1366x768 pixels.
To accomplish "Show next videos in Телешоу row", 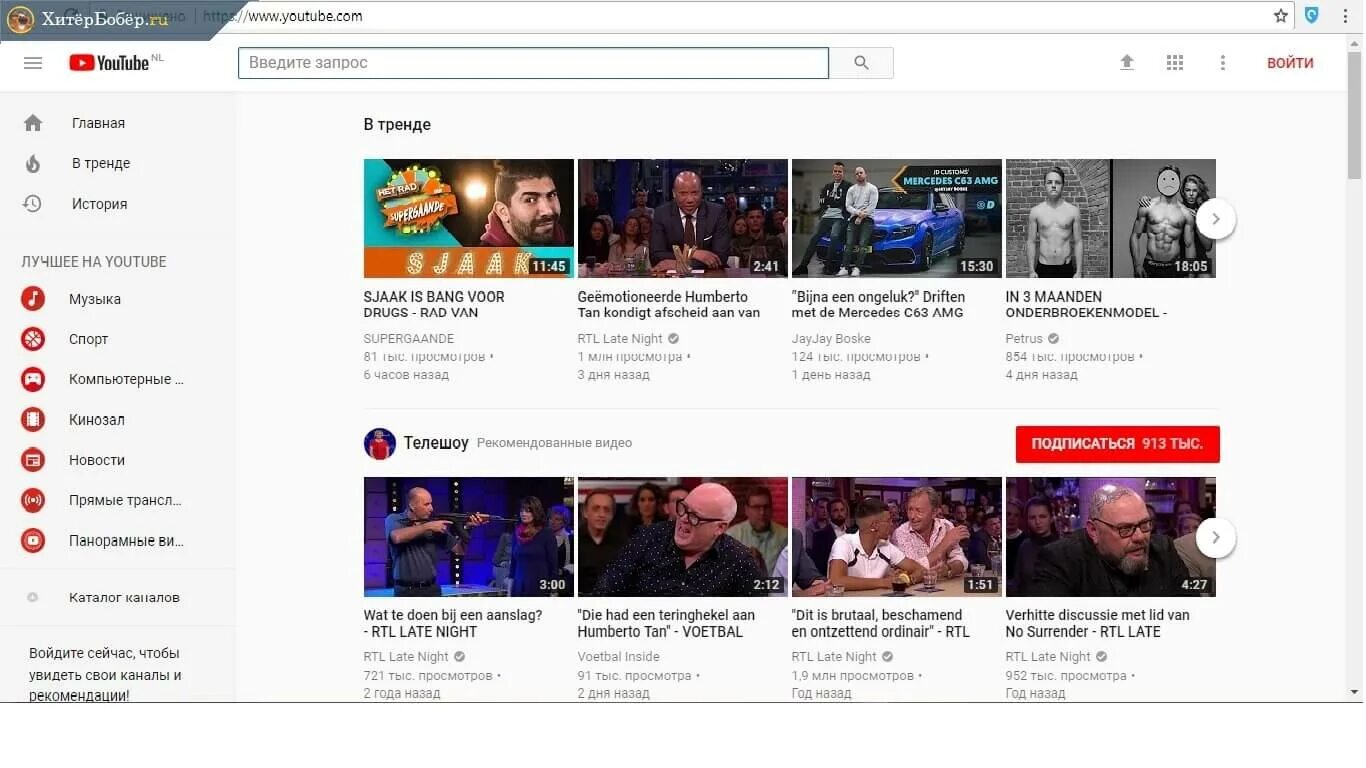I will point(1216,538).
